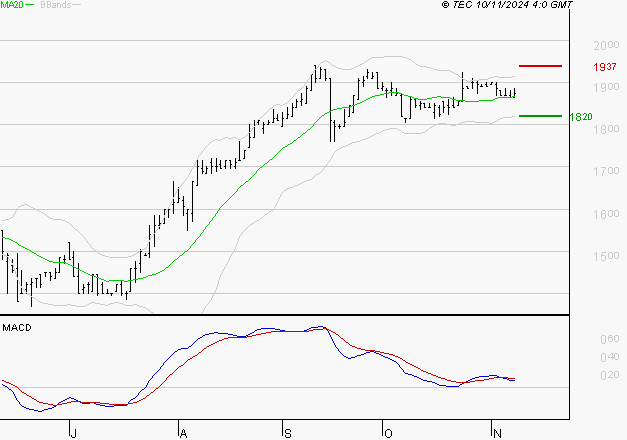The image size is (627, 440).
Task: Click the red 1937 resistance label
Action: click(x=605, y=67)
